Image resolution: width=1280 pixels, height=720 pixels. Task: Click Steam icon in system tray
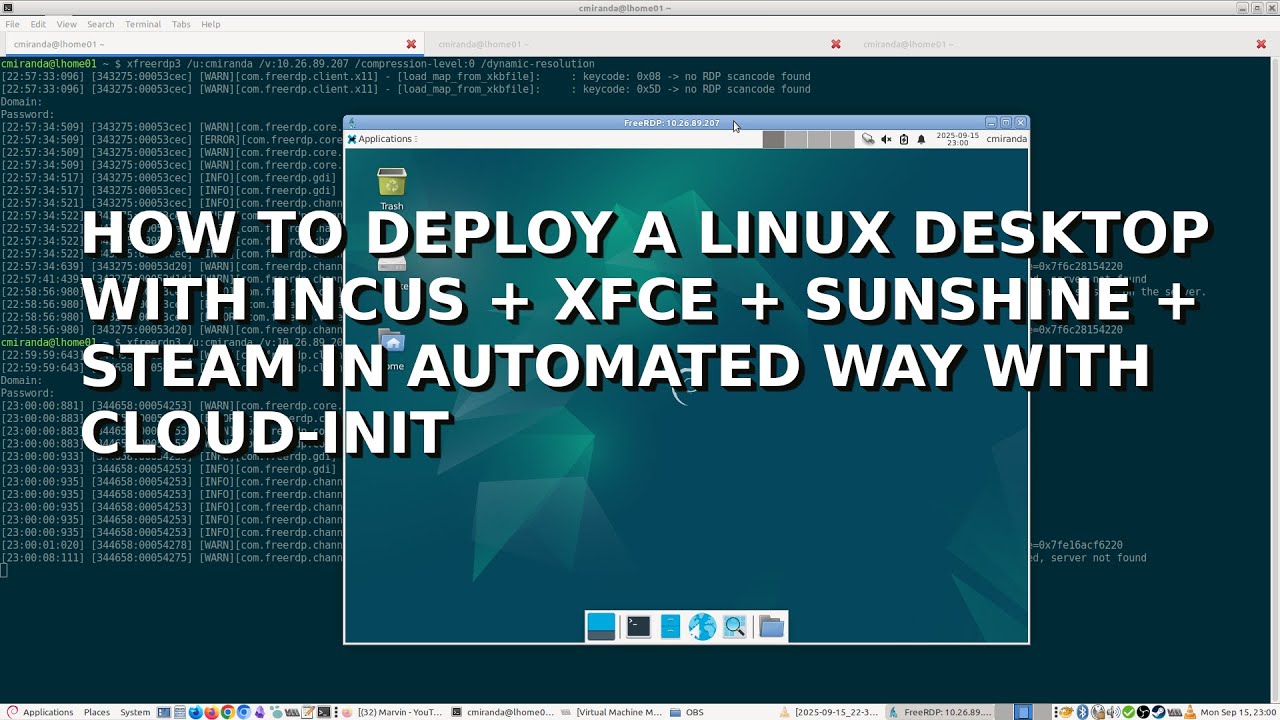(1158, 712)
